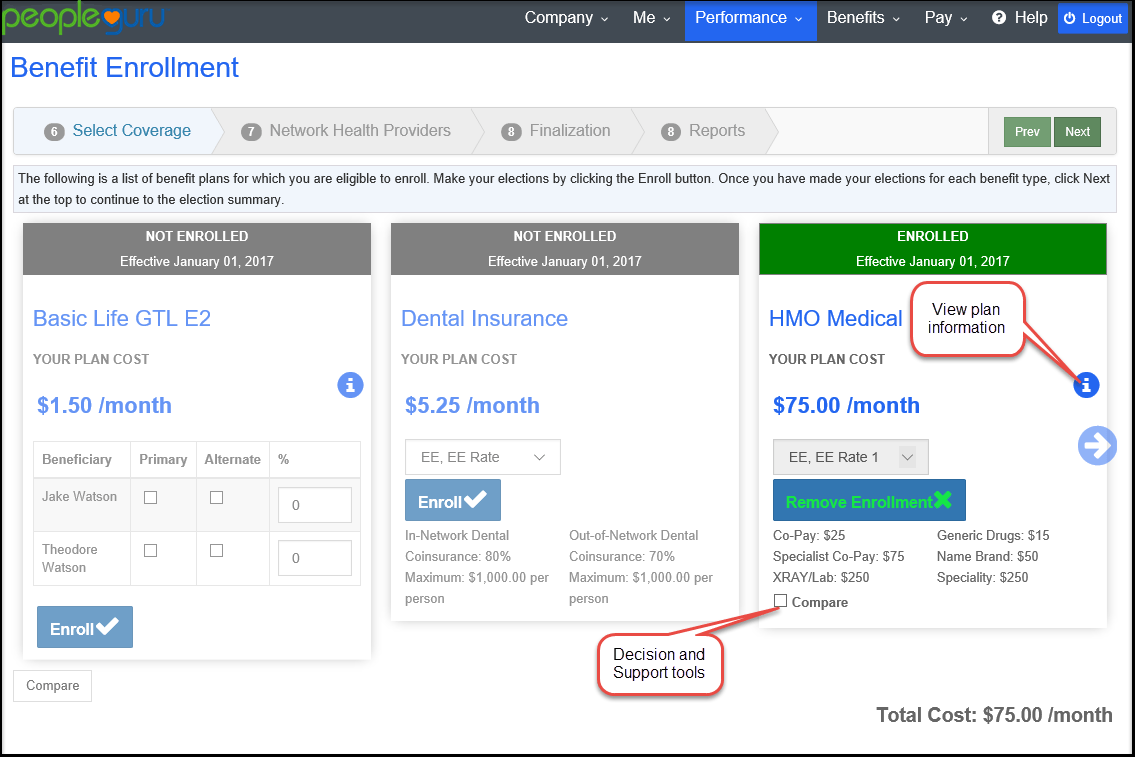The width and height of the screenshot is (1135, 757).
Task: Click Enroll under Dental Insurance
Action: tap(452, 500)
